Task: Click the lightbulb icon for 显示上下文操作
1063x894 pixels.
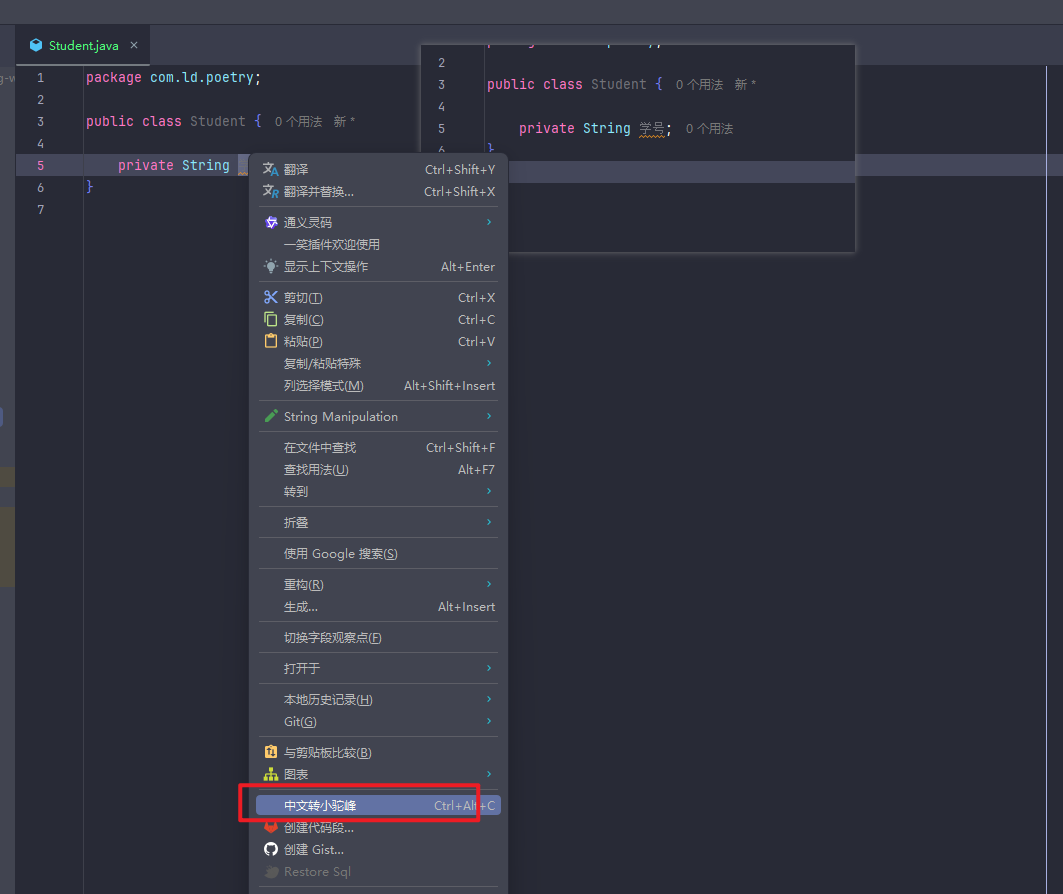Action: tap(270, 266)
